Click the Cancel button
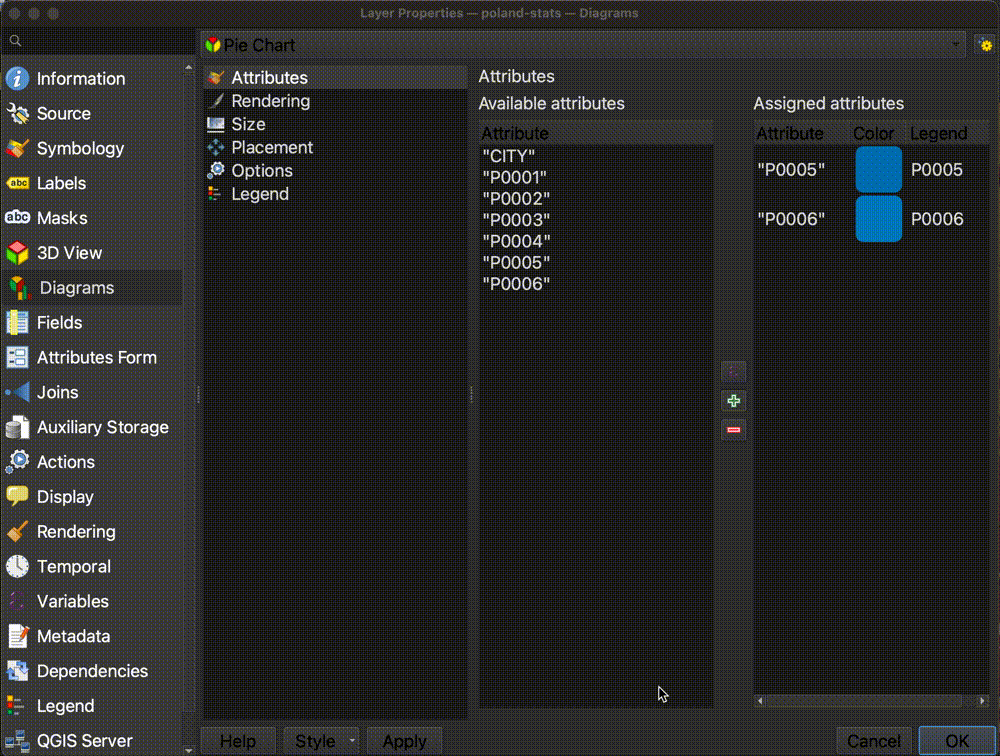 [874, 741]
